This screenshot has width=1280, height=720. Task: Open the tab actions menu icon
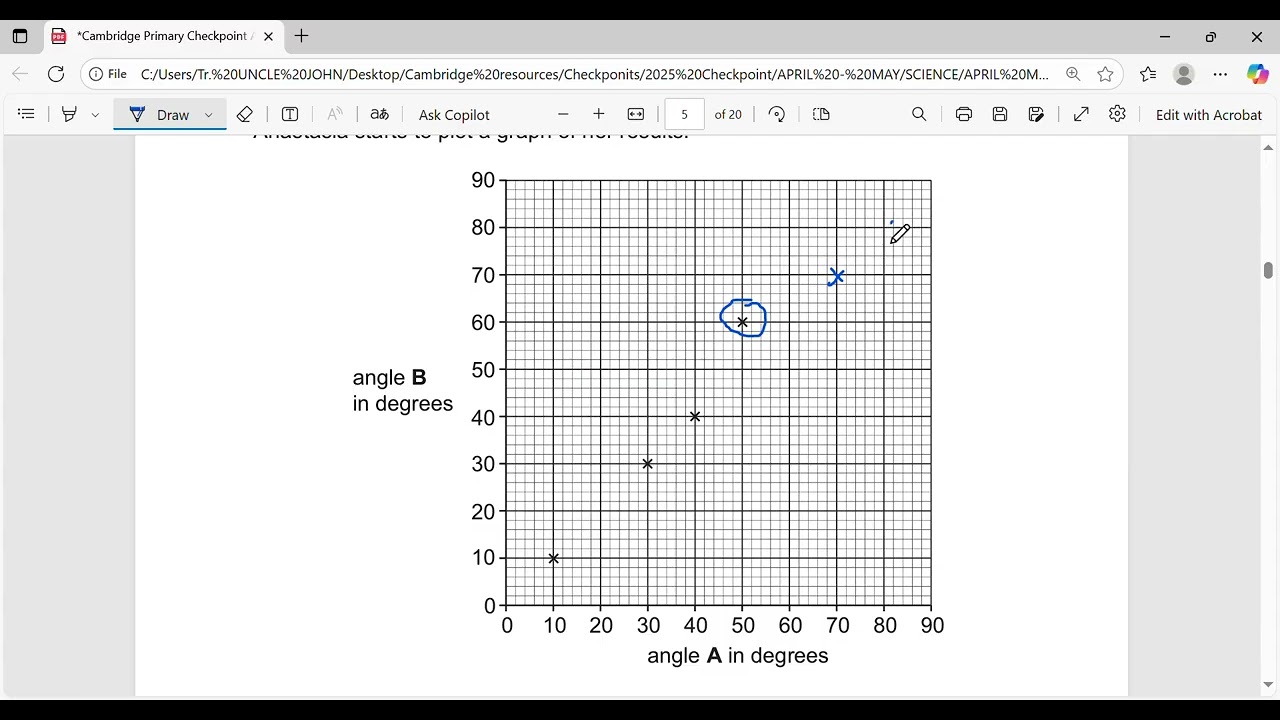(x=20, y=37)
